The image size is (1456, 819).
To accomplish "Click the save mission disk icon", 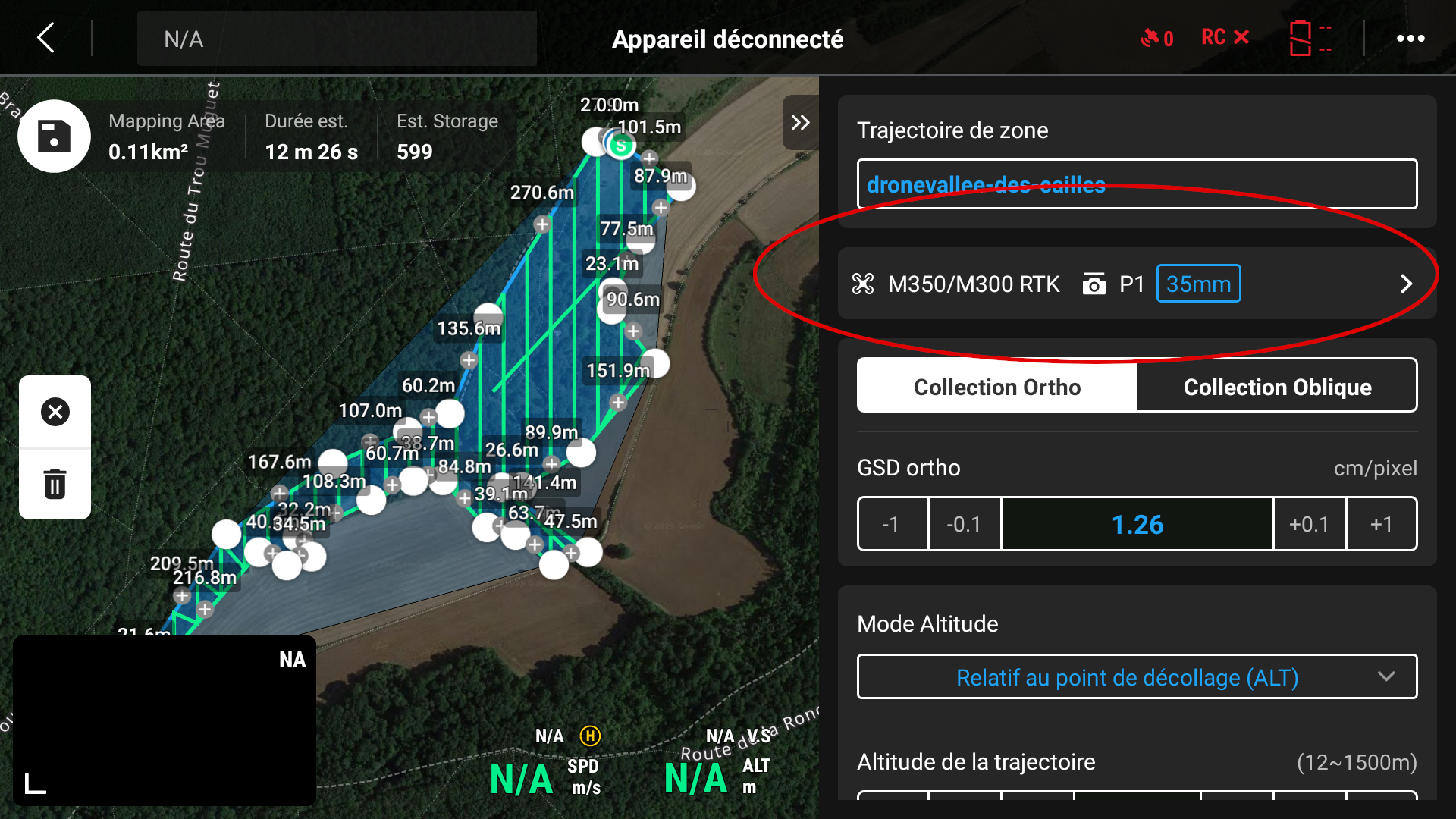I will pos(55,137).
